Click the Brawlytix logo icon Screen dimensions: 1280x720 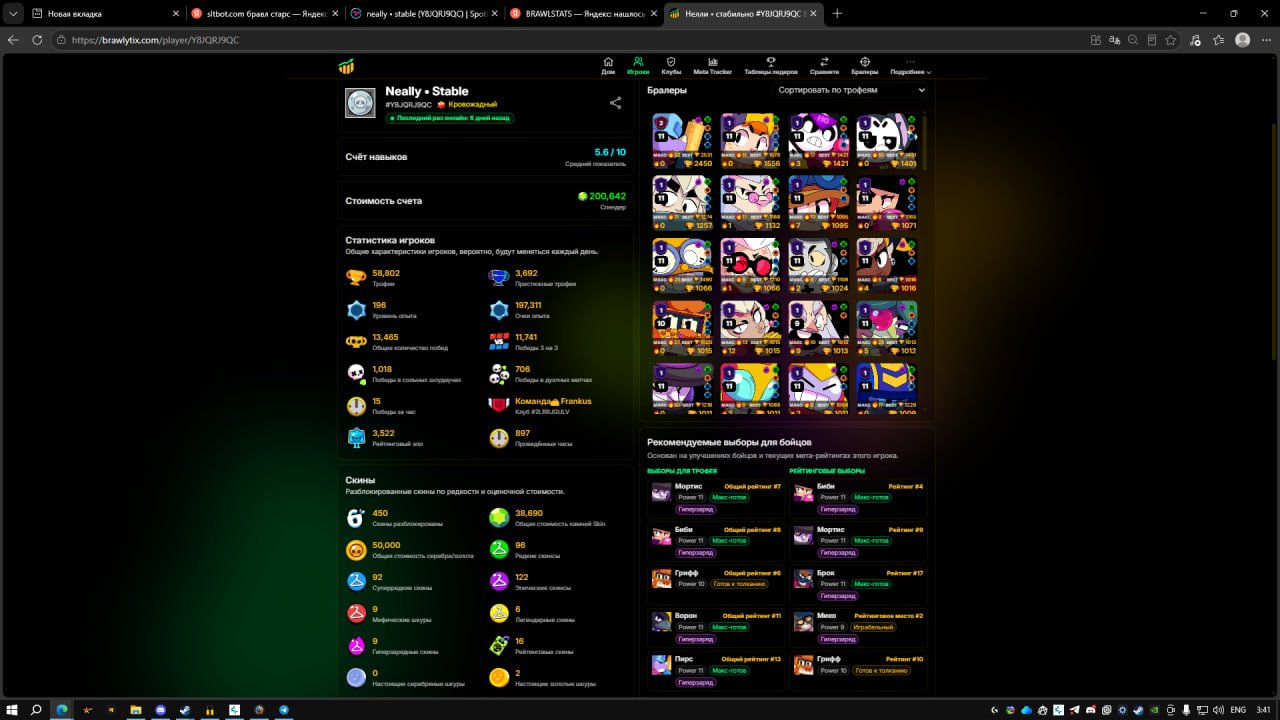point(346,67)
